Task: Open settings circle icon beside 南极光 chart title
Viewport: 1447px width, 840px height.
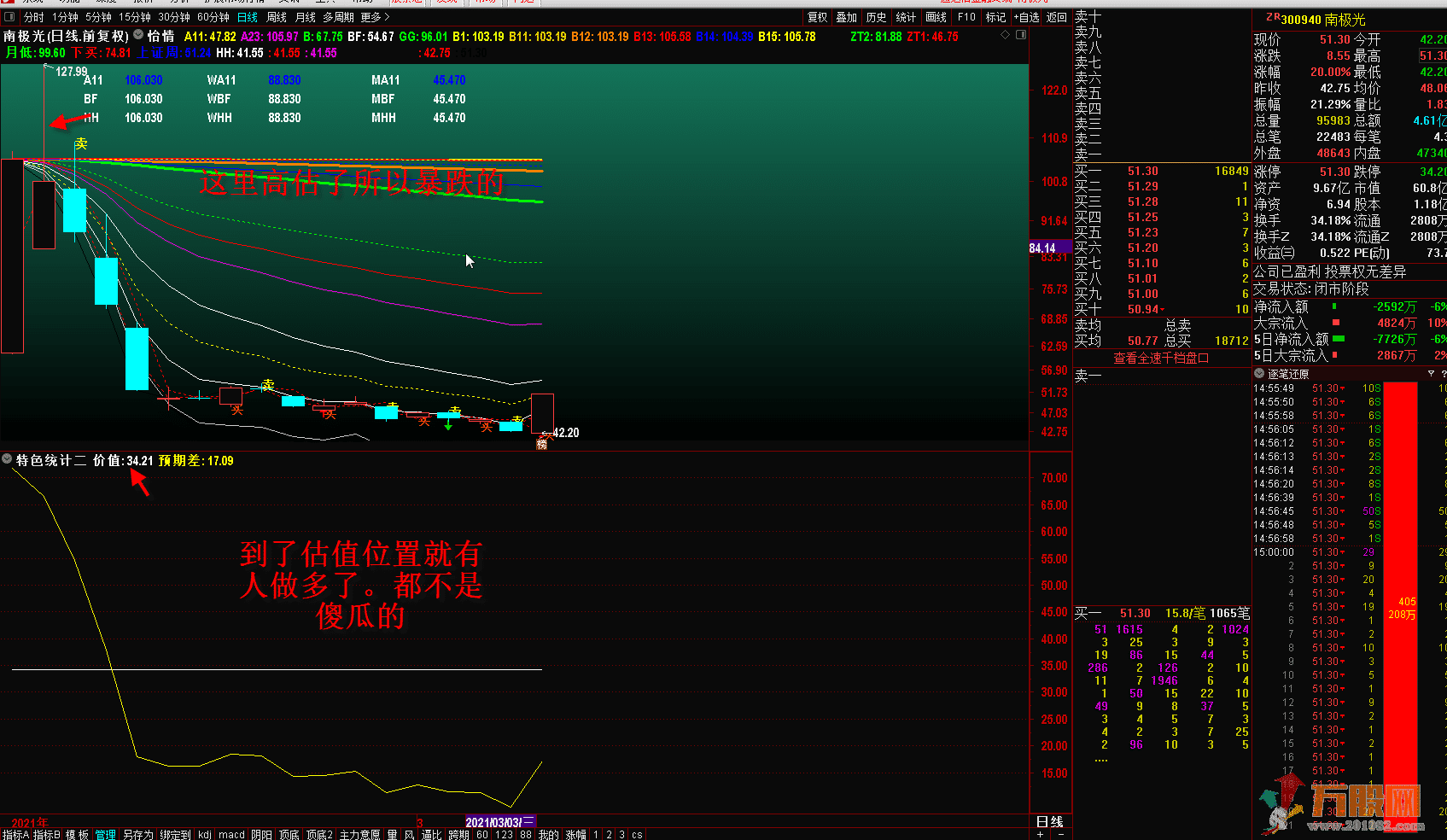Action: (x=138, y=35)
